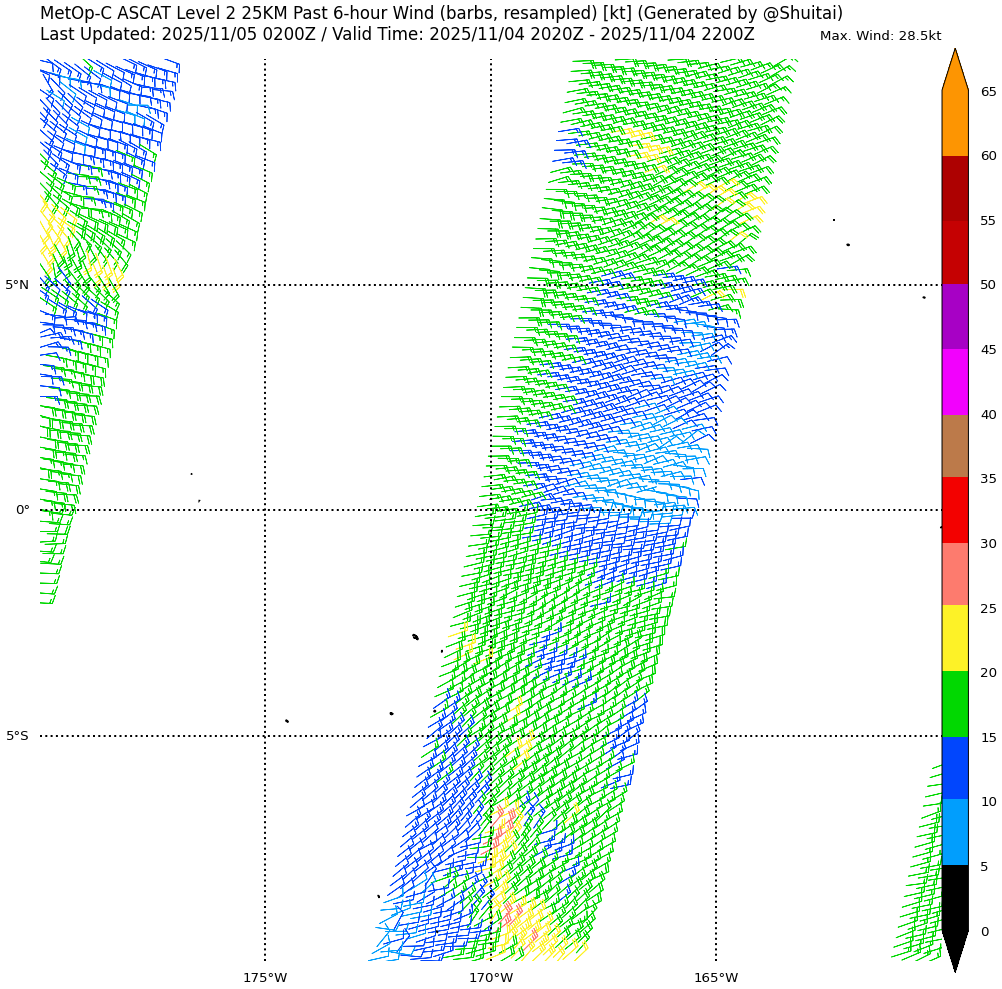Click the 175°W longitude axis label
The width and height of the screenshot is (1002, 989).
(x=265, y=977)
